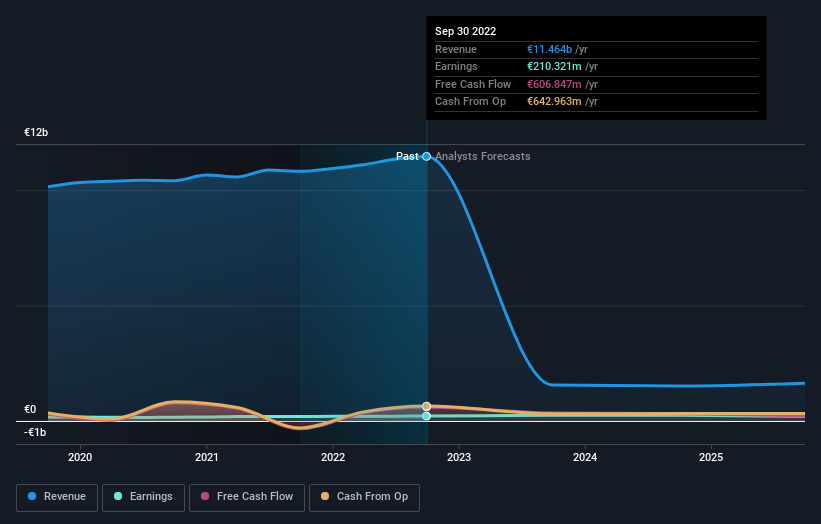821x524 pixels.
Task: Click the Earnings row label in tooltip
Action: pos(456,66)
